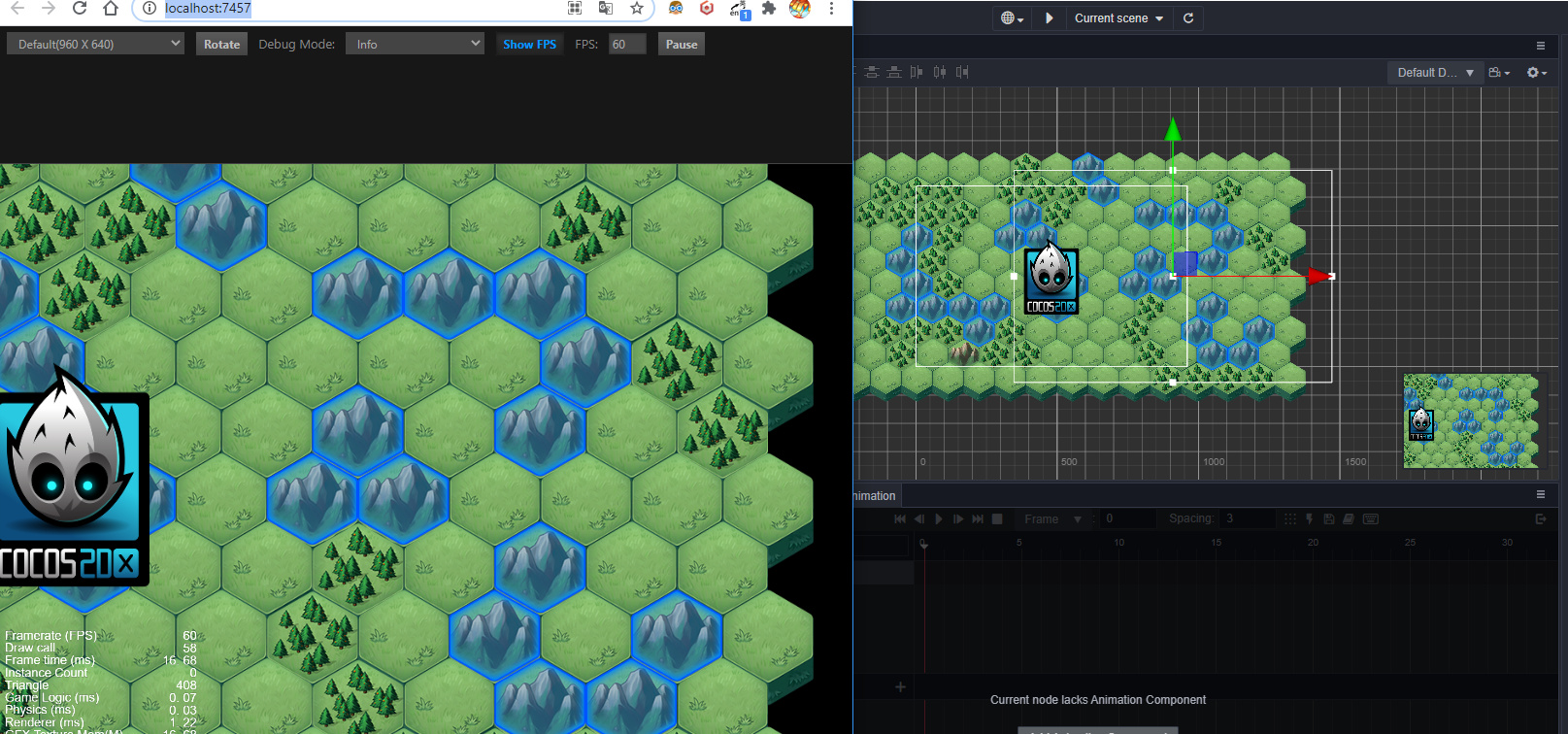Screen dimensions: 1568x734
Task: Open the animation panel hamburger menu
Action: pos(1540,494)
